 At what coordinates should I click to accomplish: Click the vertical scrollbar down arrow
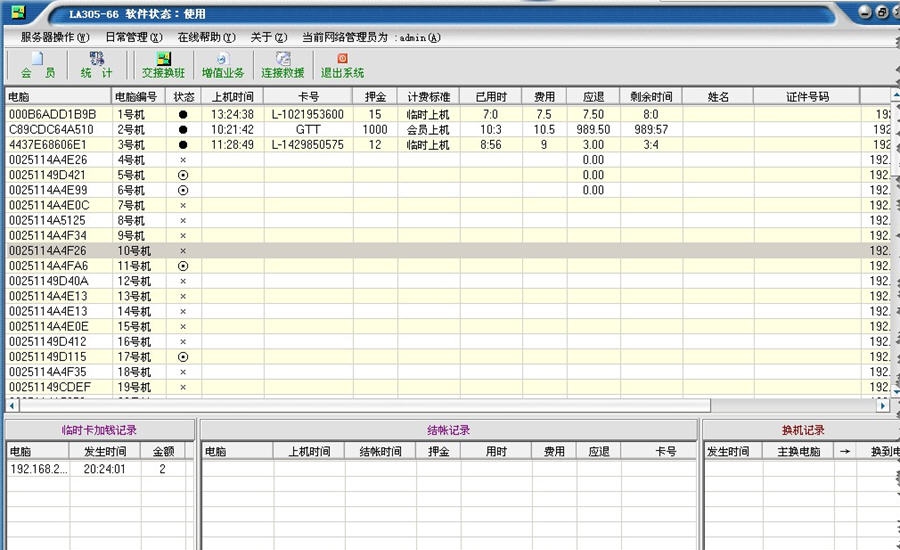click(x=895, y=391)
